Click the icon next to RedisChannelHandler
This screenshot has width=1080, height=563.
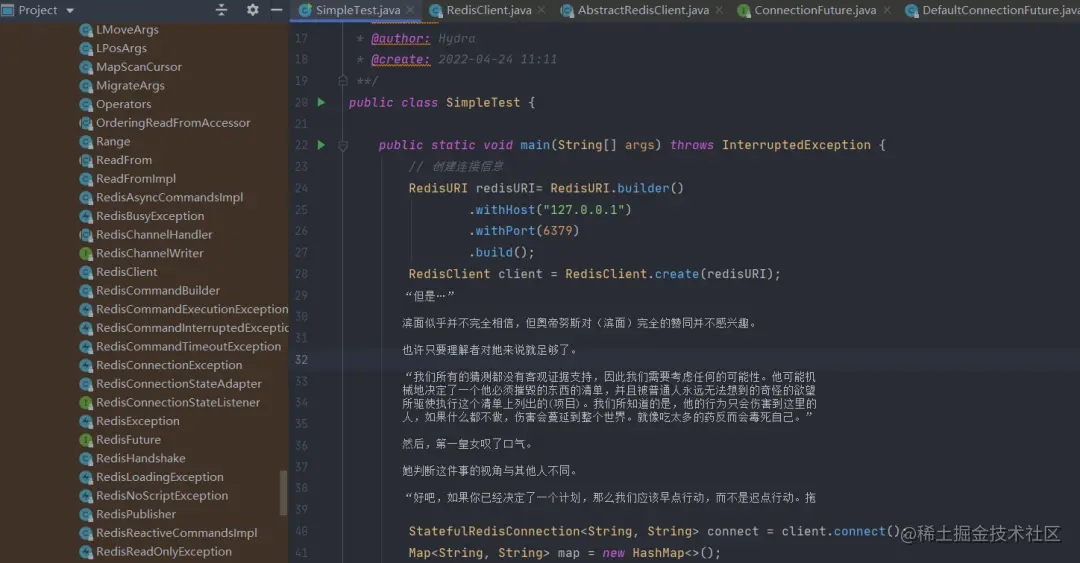click(86, 234)
